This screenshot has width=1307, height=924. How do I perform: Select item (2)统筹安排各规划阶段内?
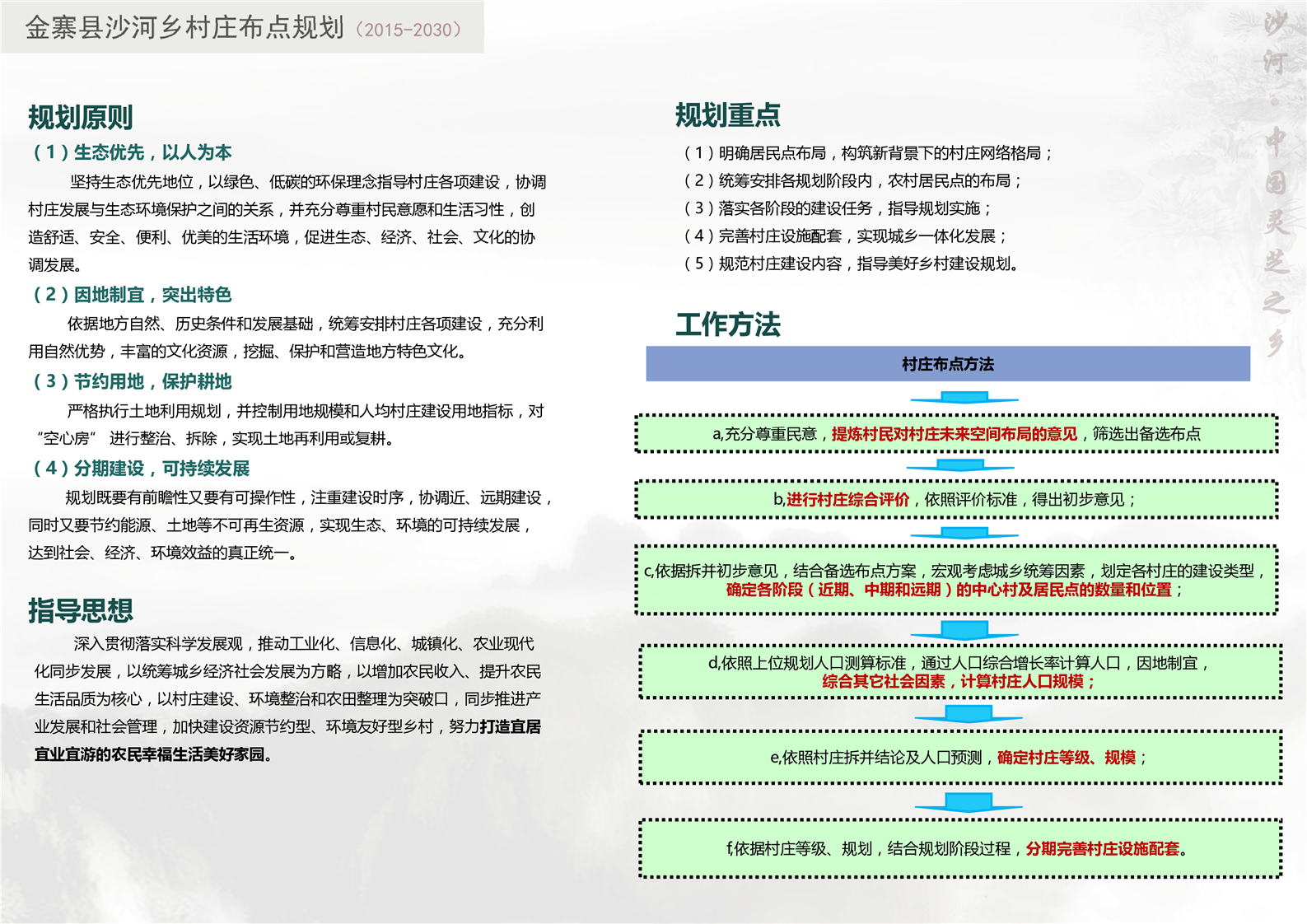[852, 181]
